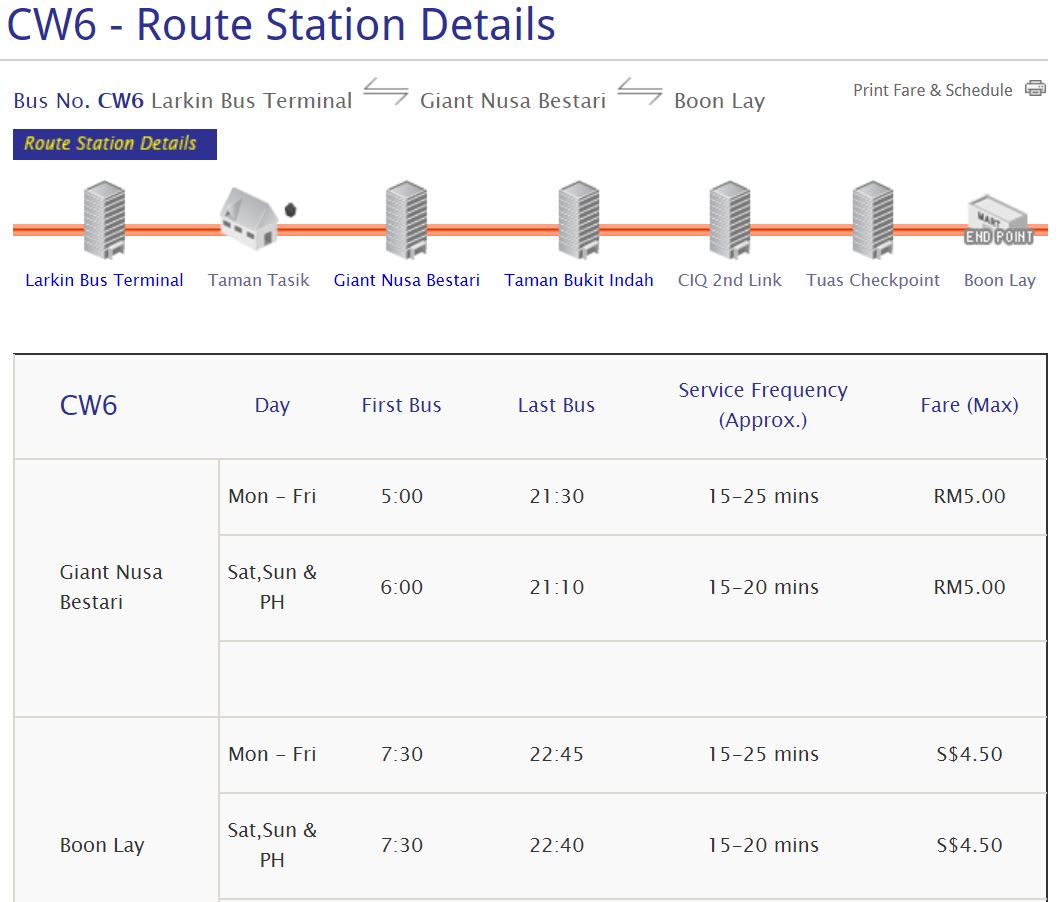Viewport: 1062px width, 902px height.
Task: Open the Giant Nusa Bestari station link
Action: (x=406, y=280)
